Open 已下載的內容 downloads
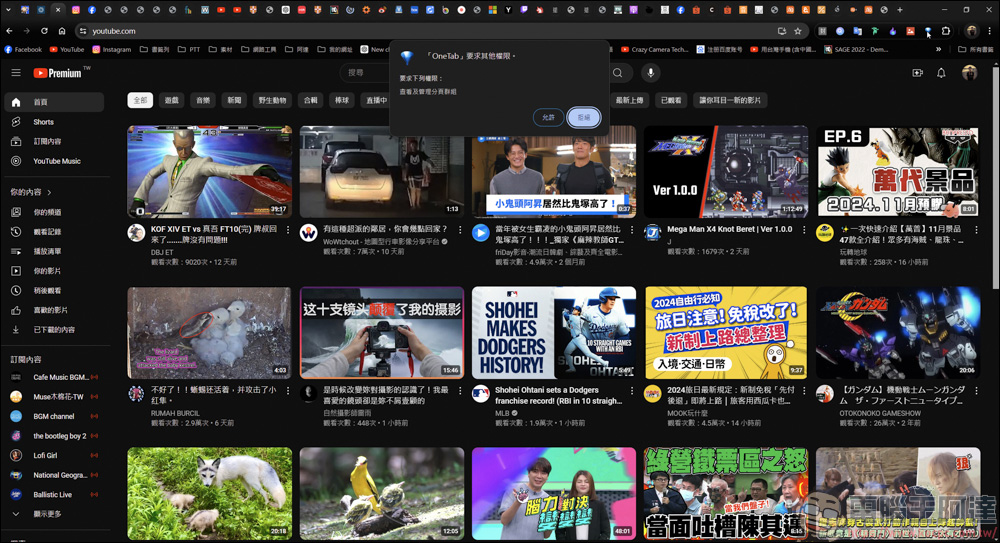1000x543 pixels. tap(54, 330)
